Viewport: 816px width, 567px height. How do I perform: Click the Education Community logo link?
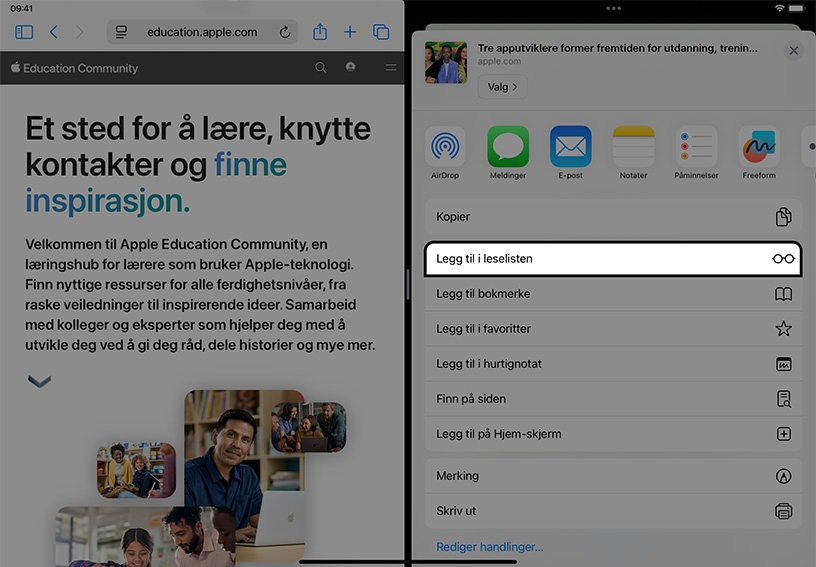(x=74, y=68)
